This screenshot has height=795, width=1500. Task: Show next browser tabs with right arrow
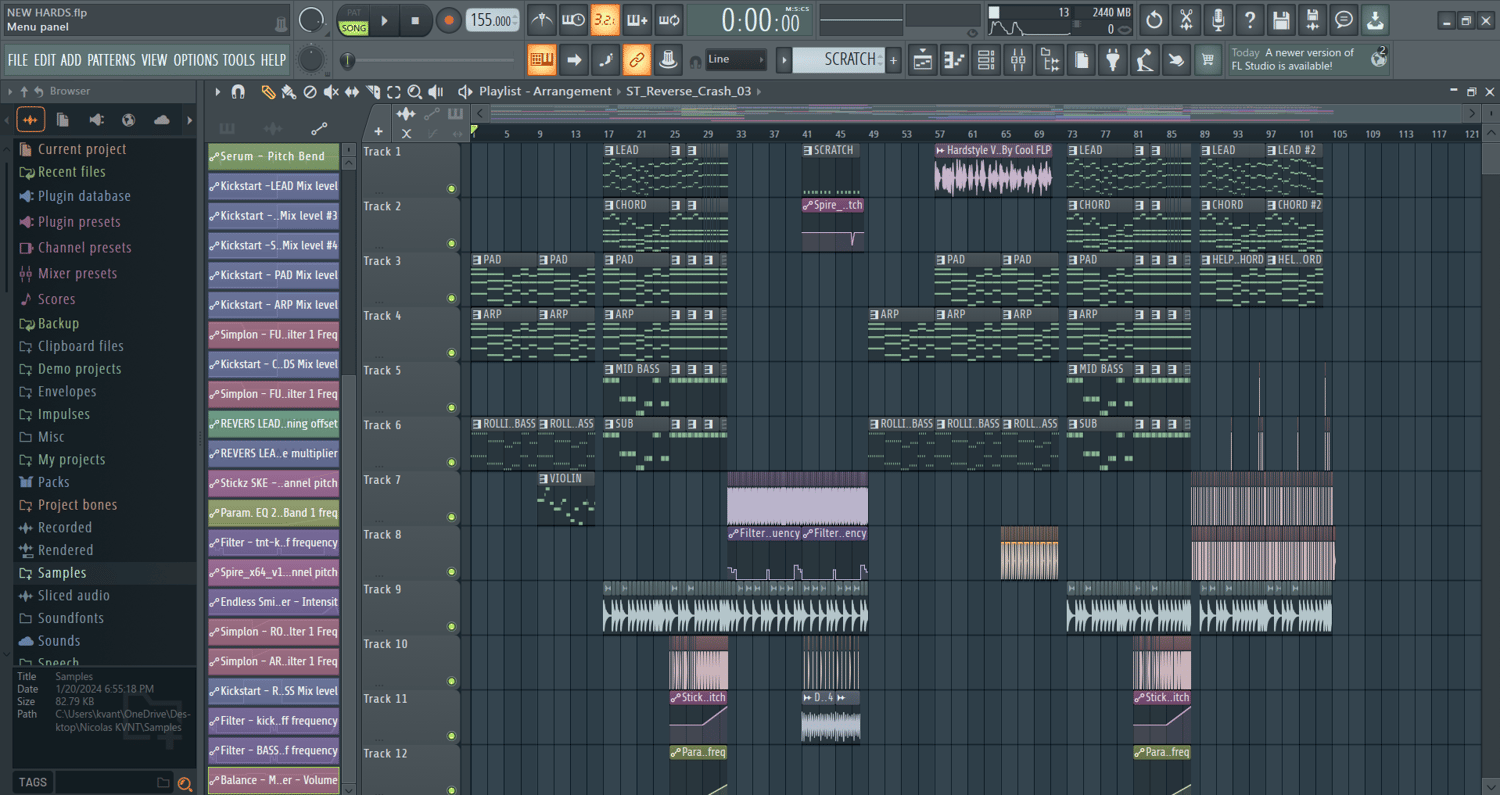[189, 121]
